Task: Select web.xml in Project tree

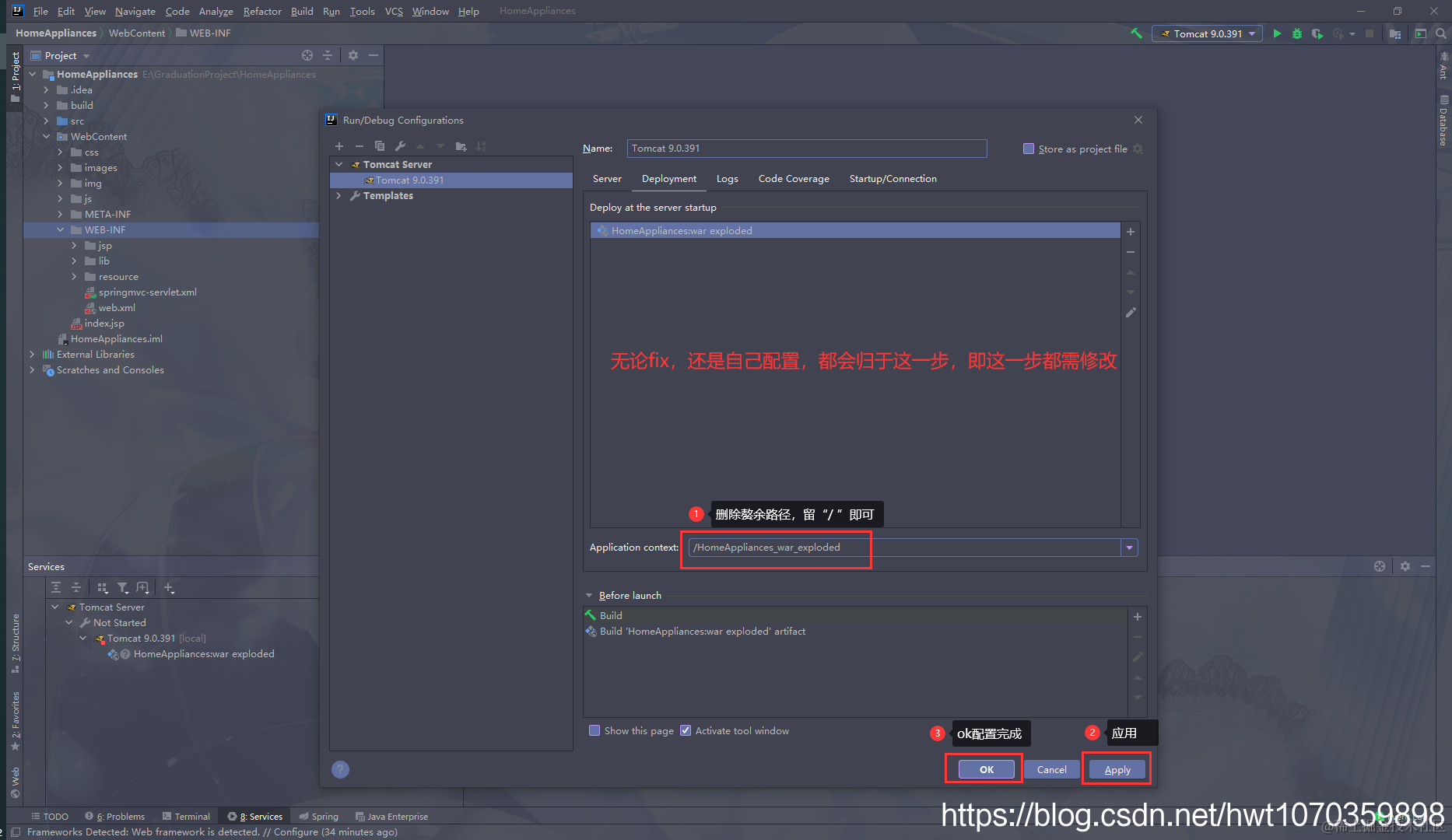Action: pos(117,307)
